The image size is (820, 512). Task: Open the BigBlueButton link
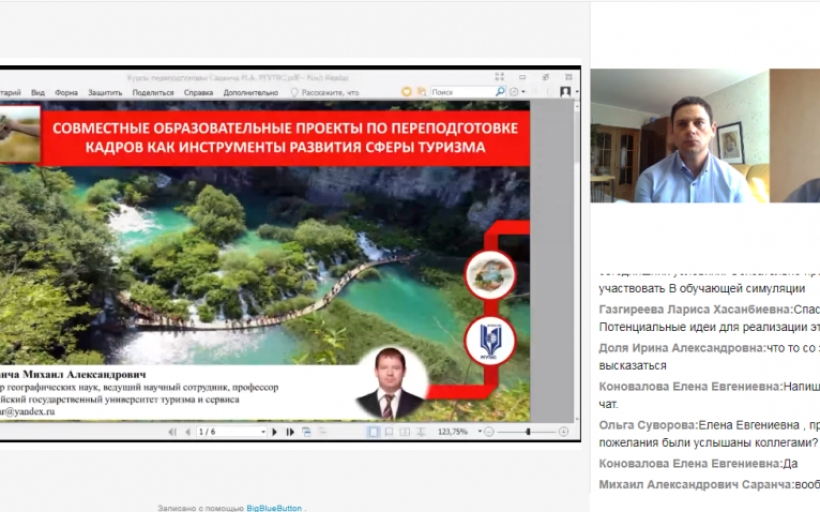pos(274,508)
